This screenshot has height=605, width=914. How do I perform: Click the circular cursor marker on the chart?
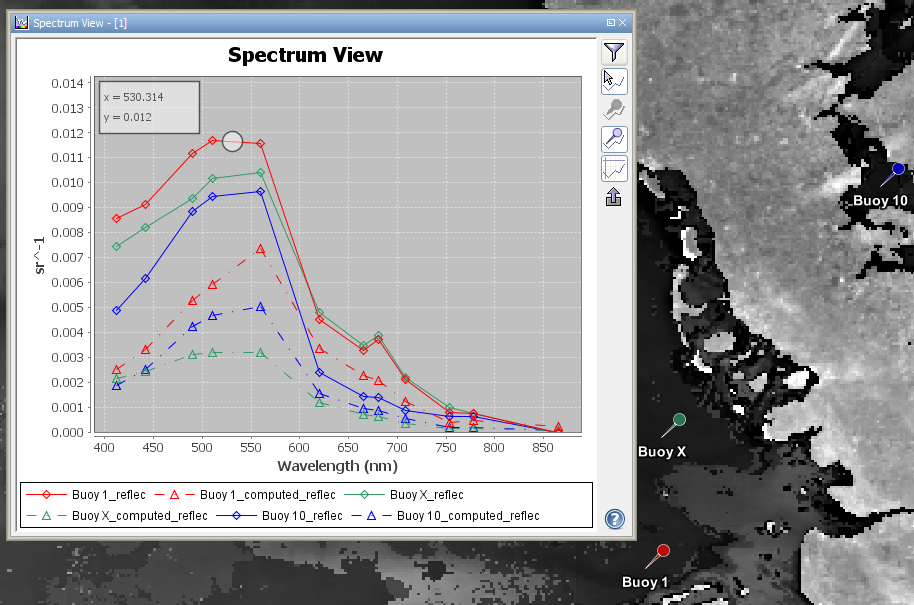232,142
